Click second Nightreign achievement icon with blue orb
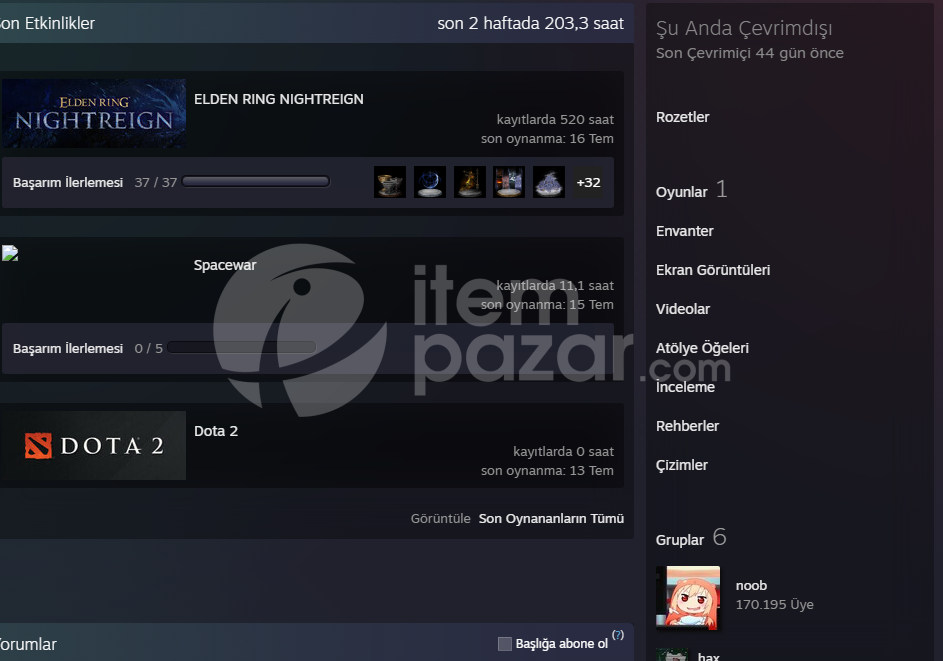This screenshot has width=943, height=661. pos(430,182)
